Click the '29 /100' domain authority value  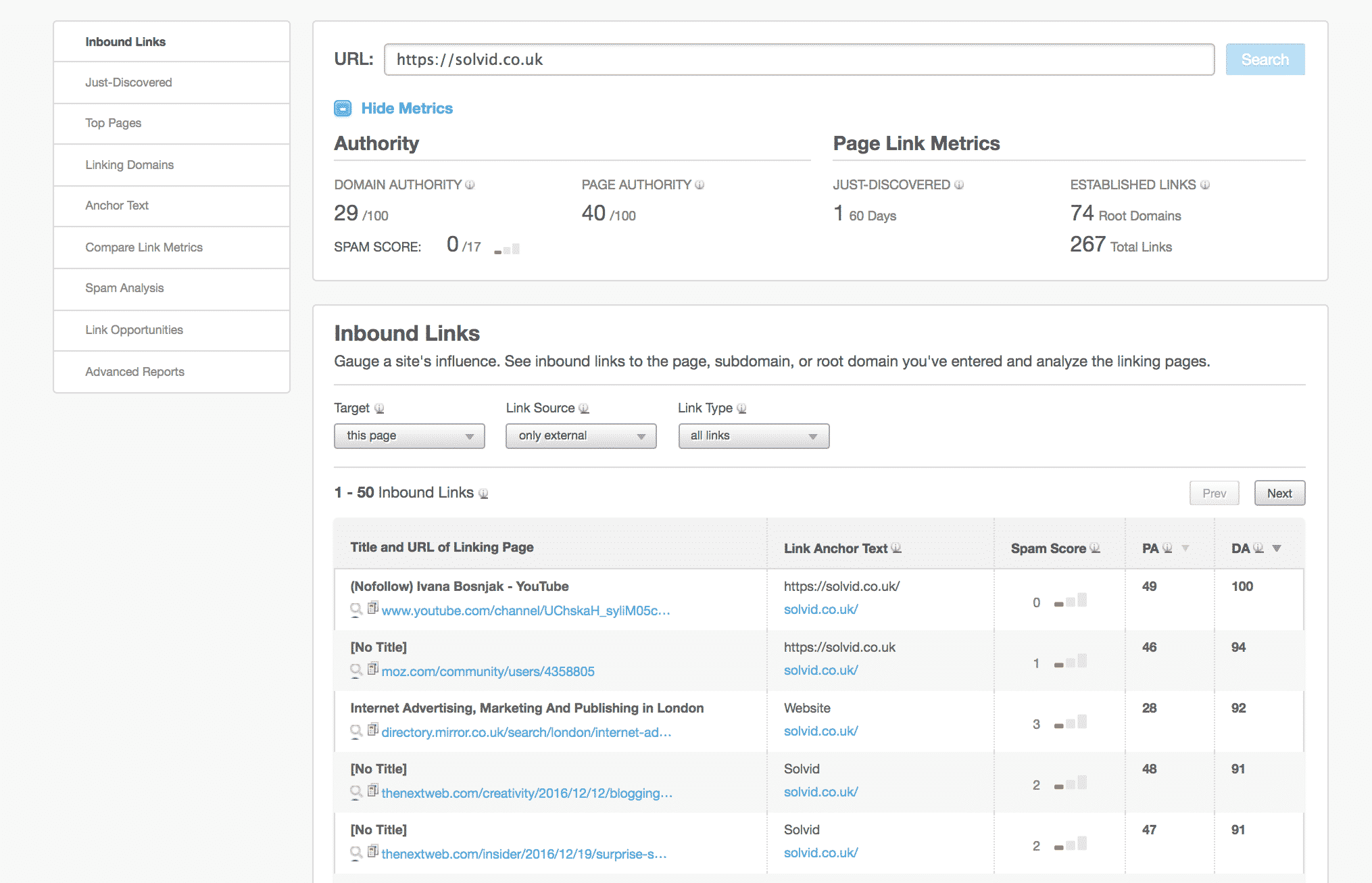(x=361, y=214)
